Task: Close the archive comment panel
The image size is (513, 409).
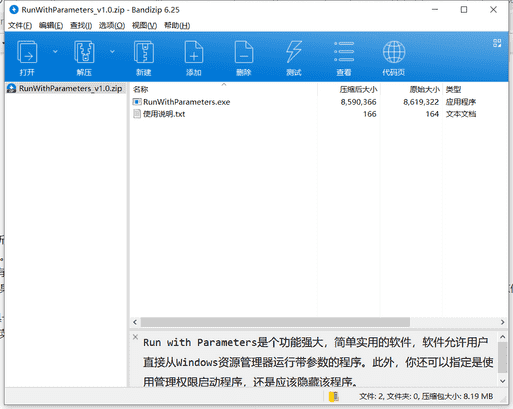Action: [135, 337]
